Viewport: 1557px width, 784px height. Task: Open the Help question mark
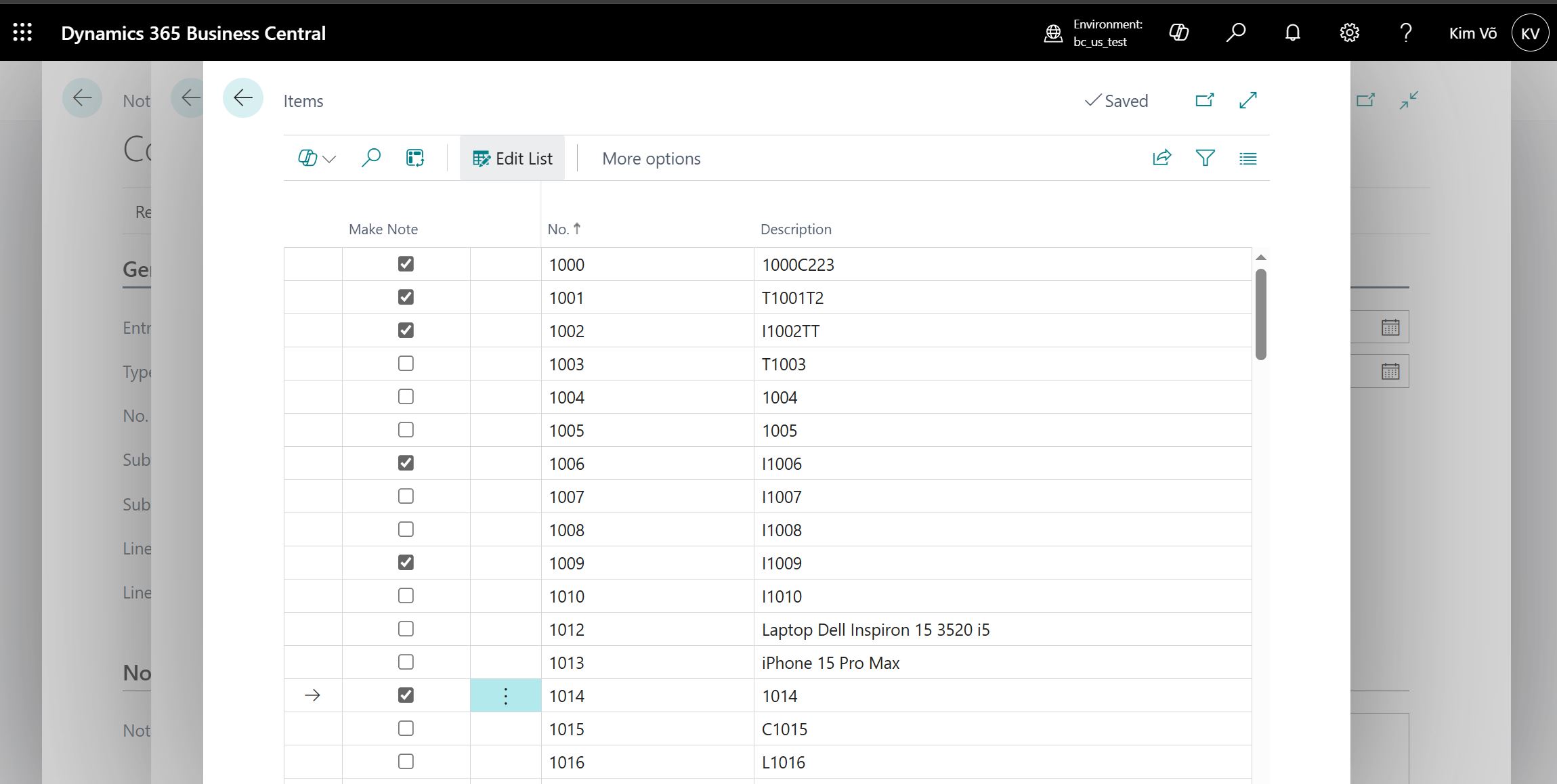(x=1406, y=32)
